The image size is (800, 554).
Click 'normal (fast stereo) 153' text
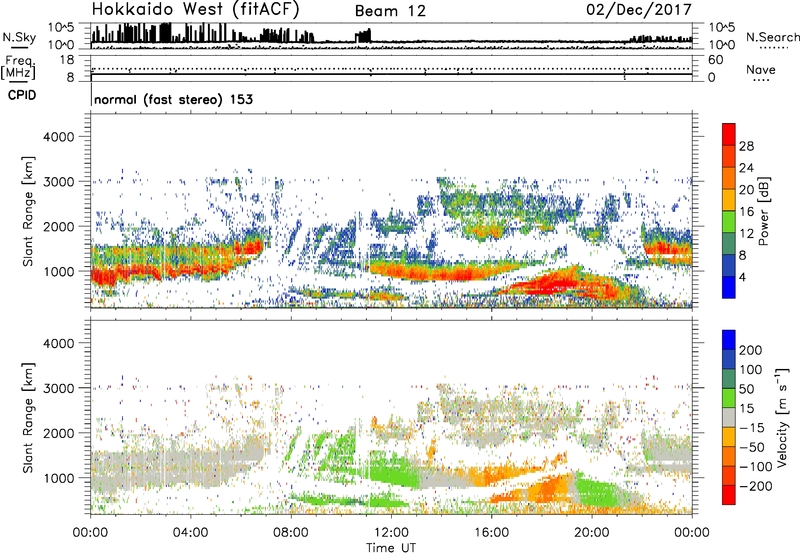[x=173, y=99]
